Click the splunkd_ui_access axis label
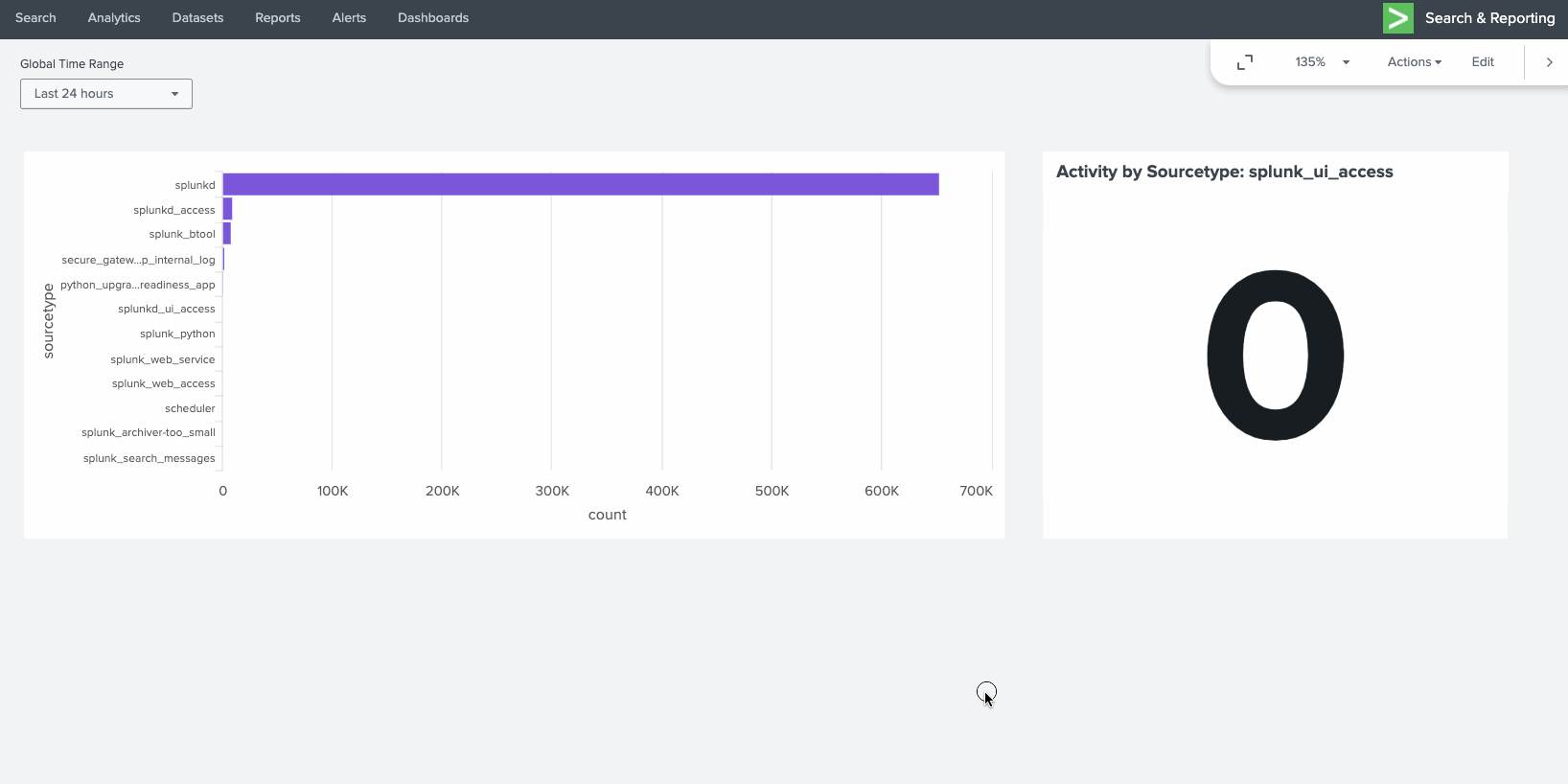 (167, 309)
